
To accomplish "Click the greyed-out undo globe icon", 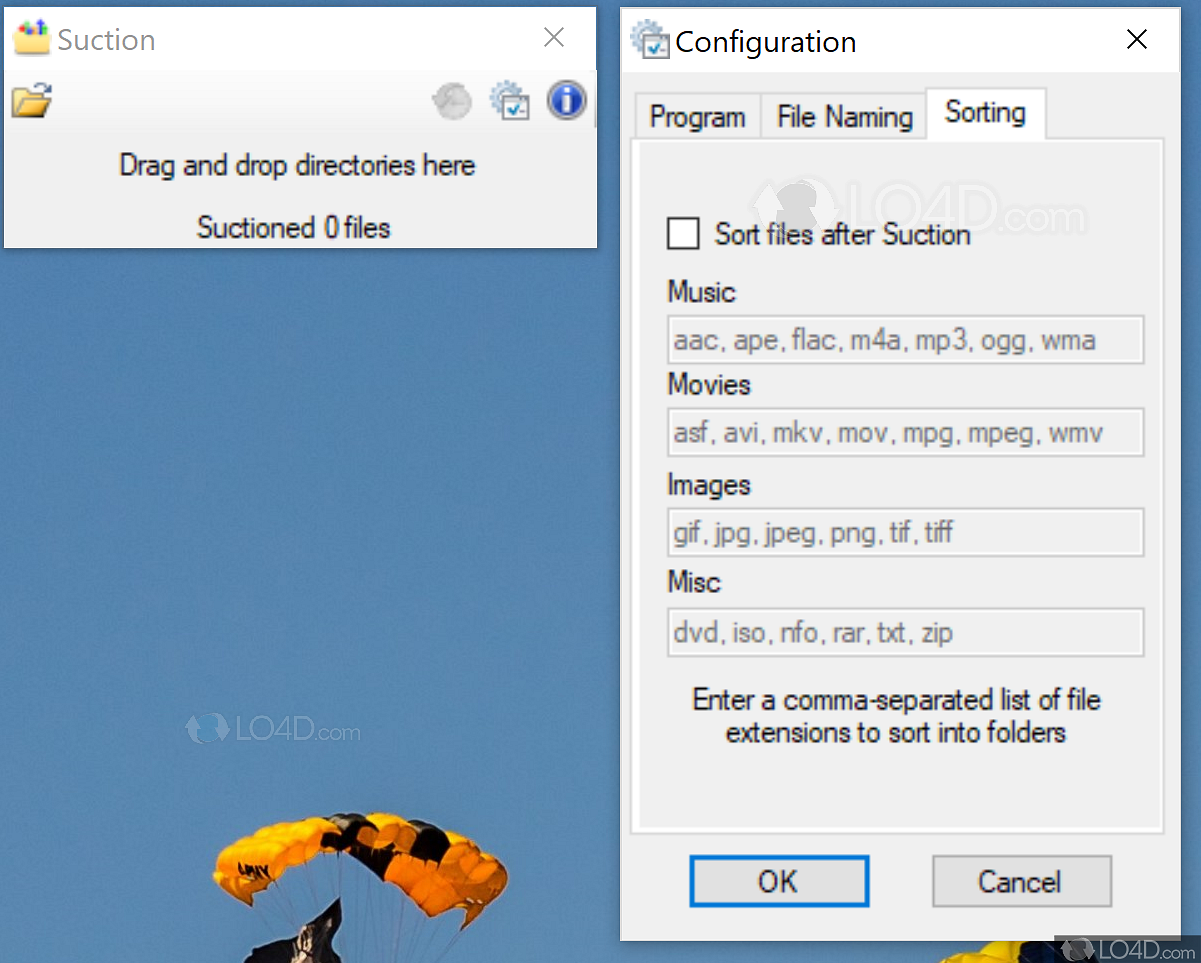I will click(x=452, y=101).
